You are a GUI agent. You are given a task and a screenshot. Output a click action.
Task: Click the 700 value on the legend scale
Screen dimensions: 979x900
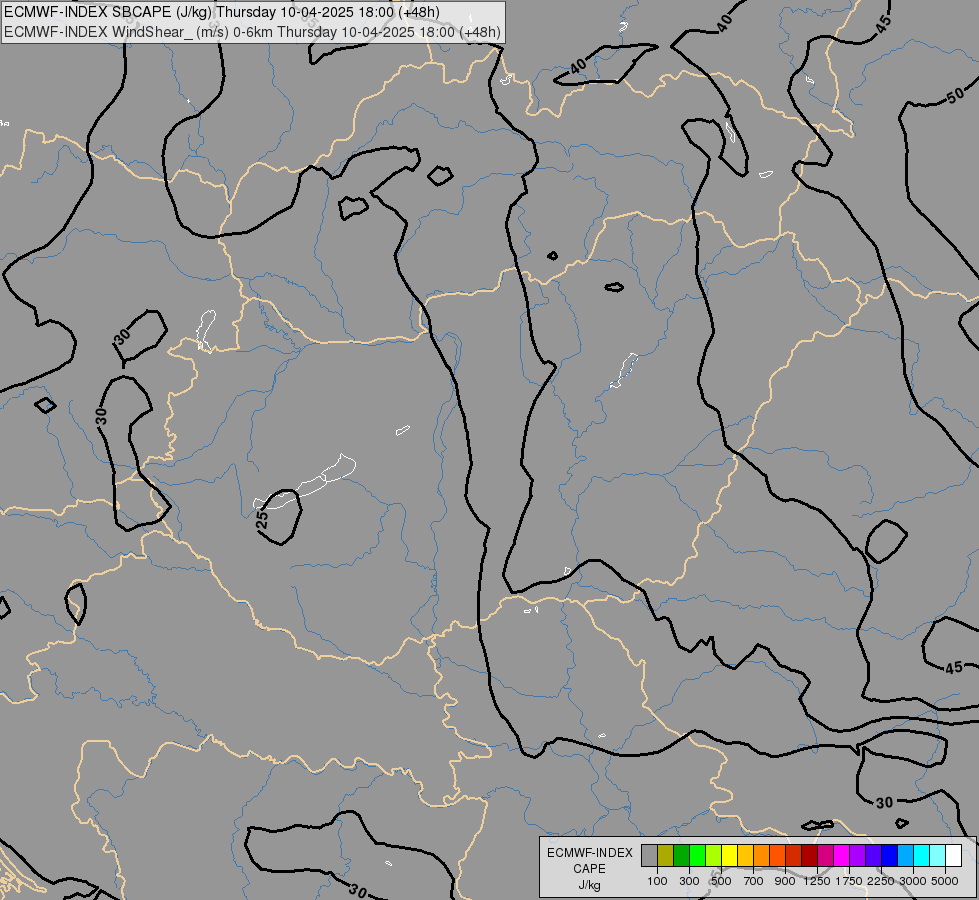tap(753, 881)
